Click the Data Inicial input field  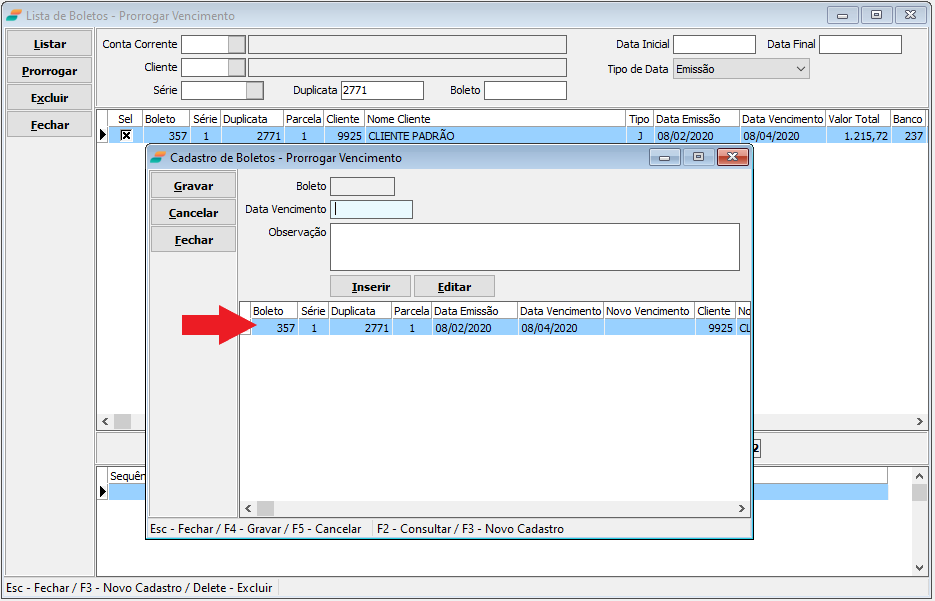[x=713, y=44]
